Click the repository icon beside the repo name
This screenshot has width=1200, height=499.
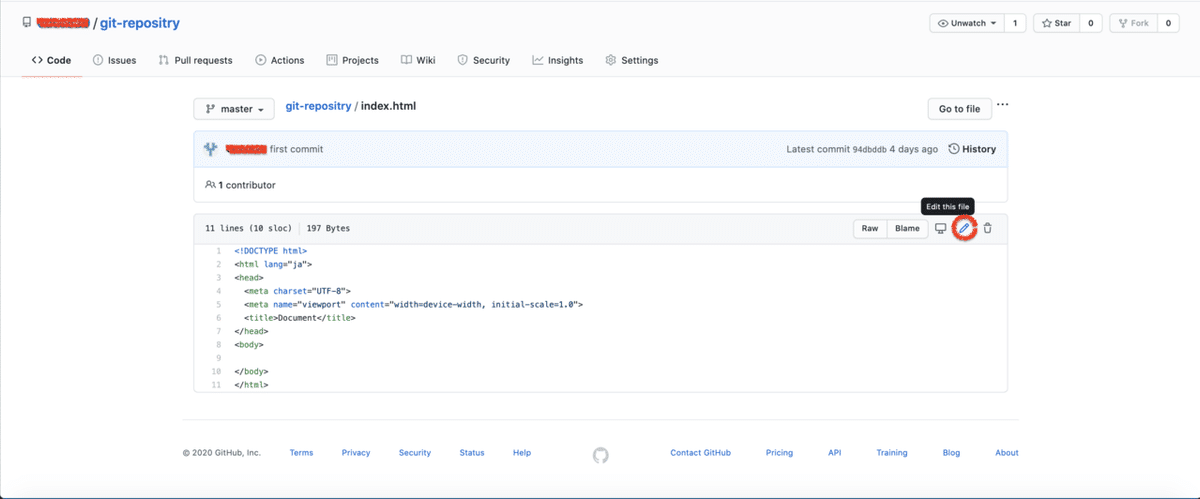pos(27,22)
